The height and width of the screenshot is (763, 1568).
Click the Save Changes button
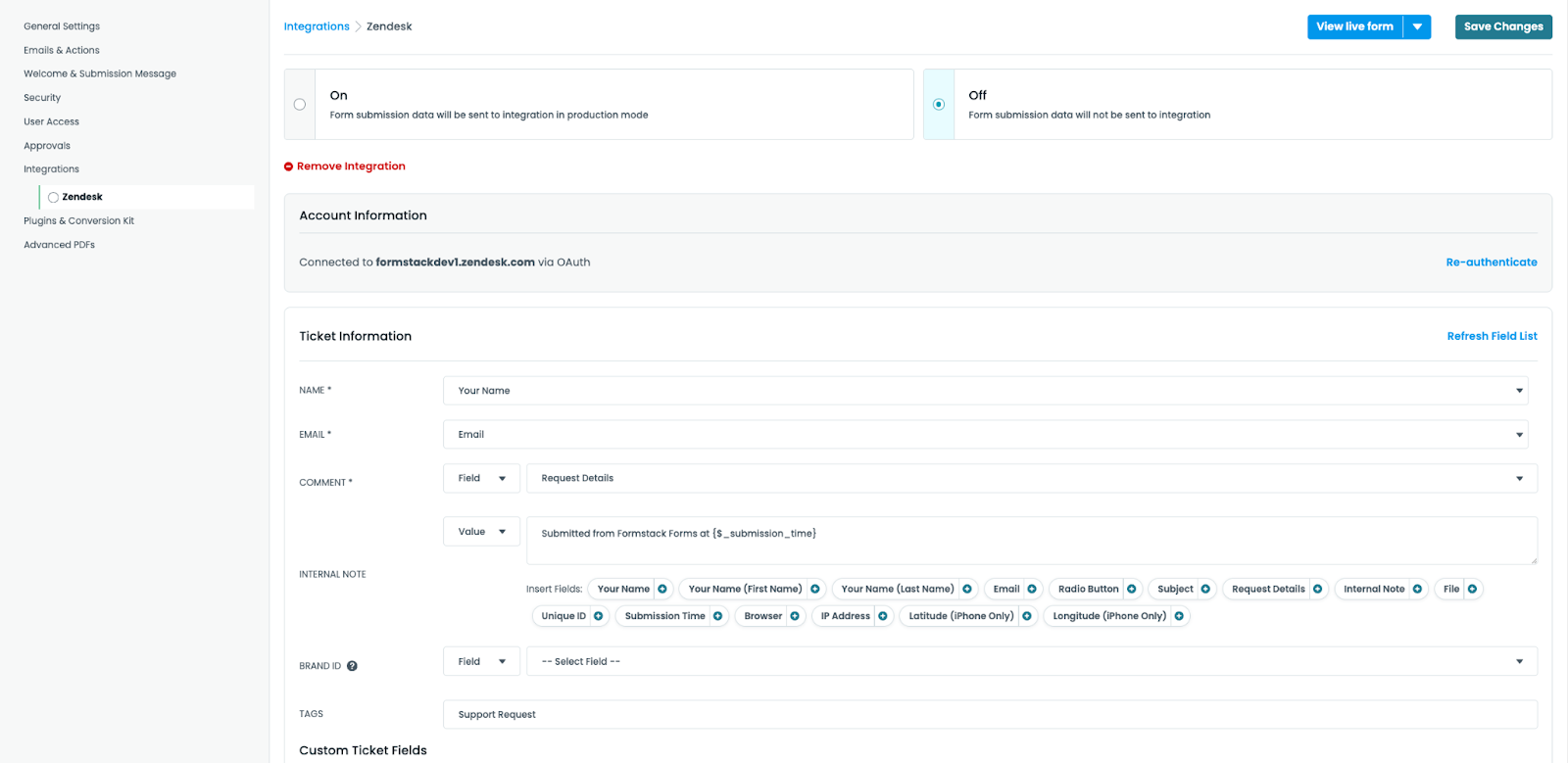coord(1503,27)
